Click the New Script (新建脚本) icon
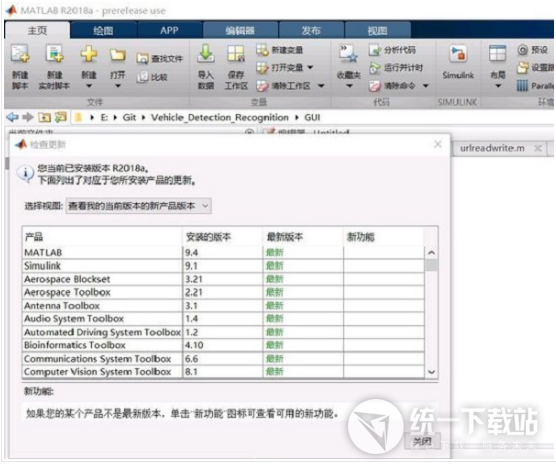This screenshot has width=556, height=472. point(20,54)
